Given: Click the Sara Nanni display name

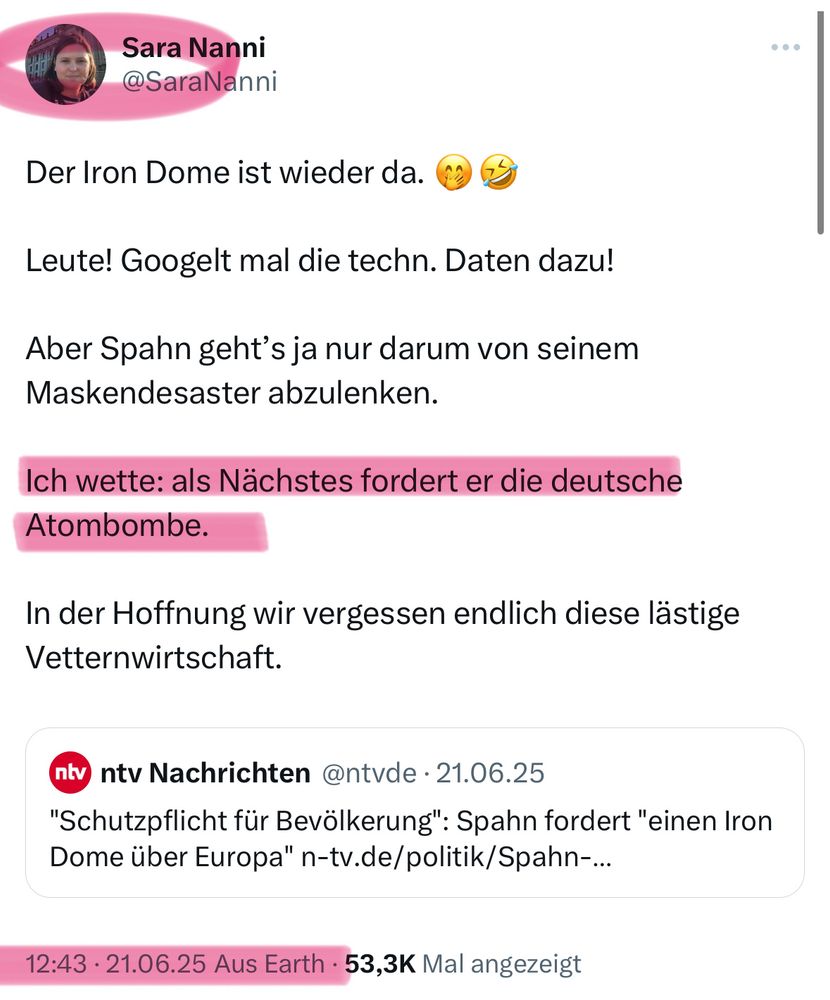Looking at the screenshot, I should point(193,47).
